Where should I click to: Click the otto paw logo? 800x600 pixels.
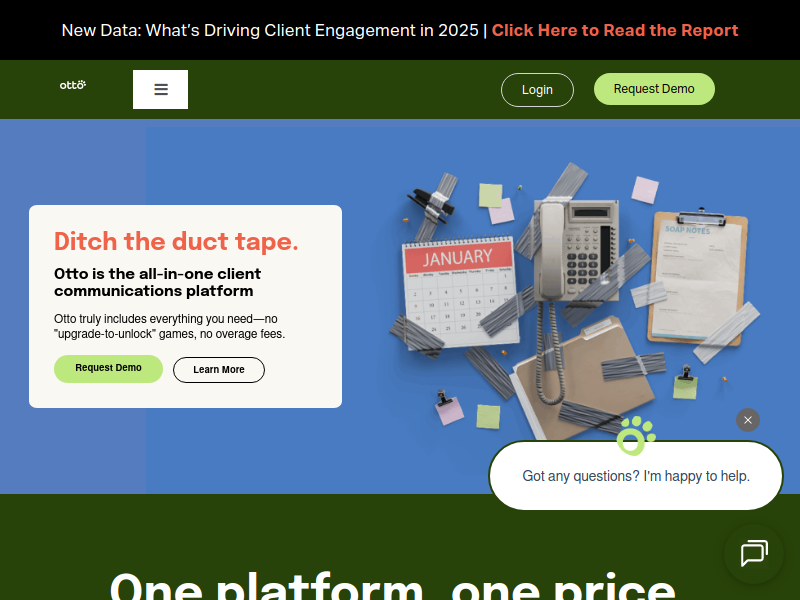(x=73, y=85)
